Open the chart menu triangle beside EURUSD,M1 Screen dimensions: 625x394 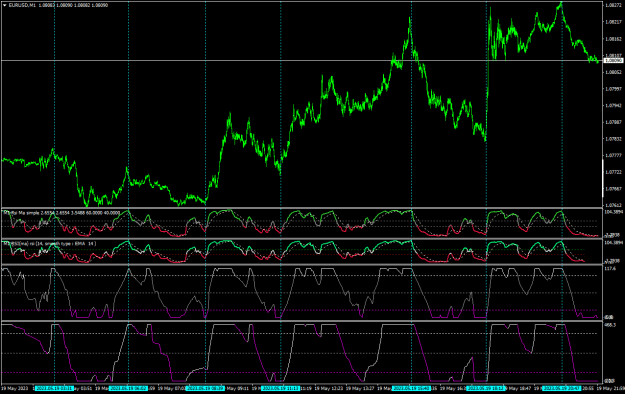click(4, 6)
